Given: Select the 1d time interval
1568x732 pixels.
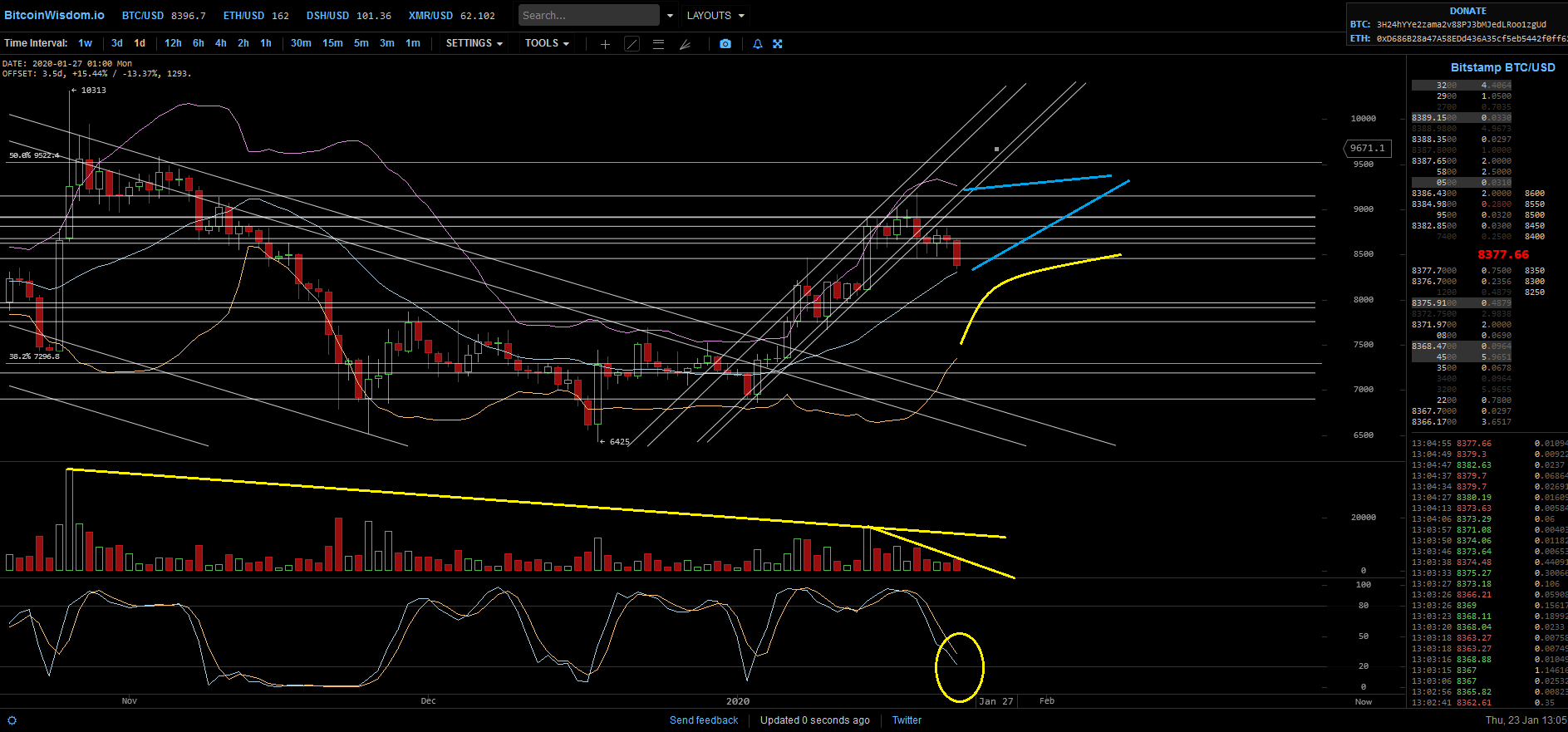Looking at the screenshot, I should [x=140, y=43].
